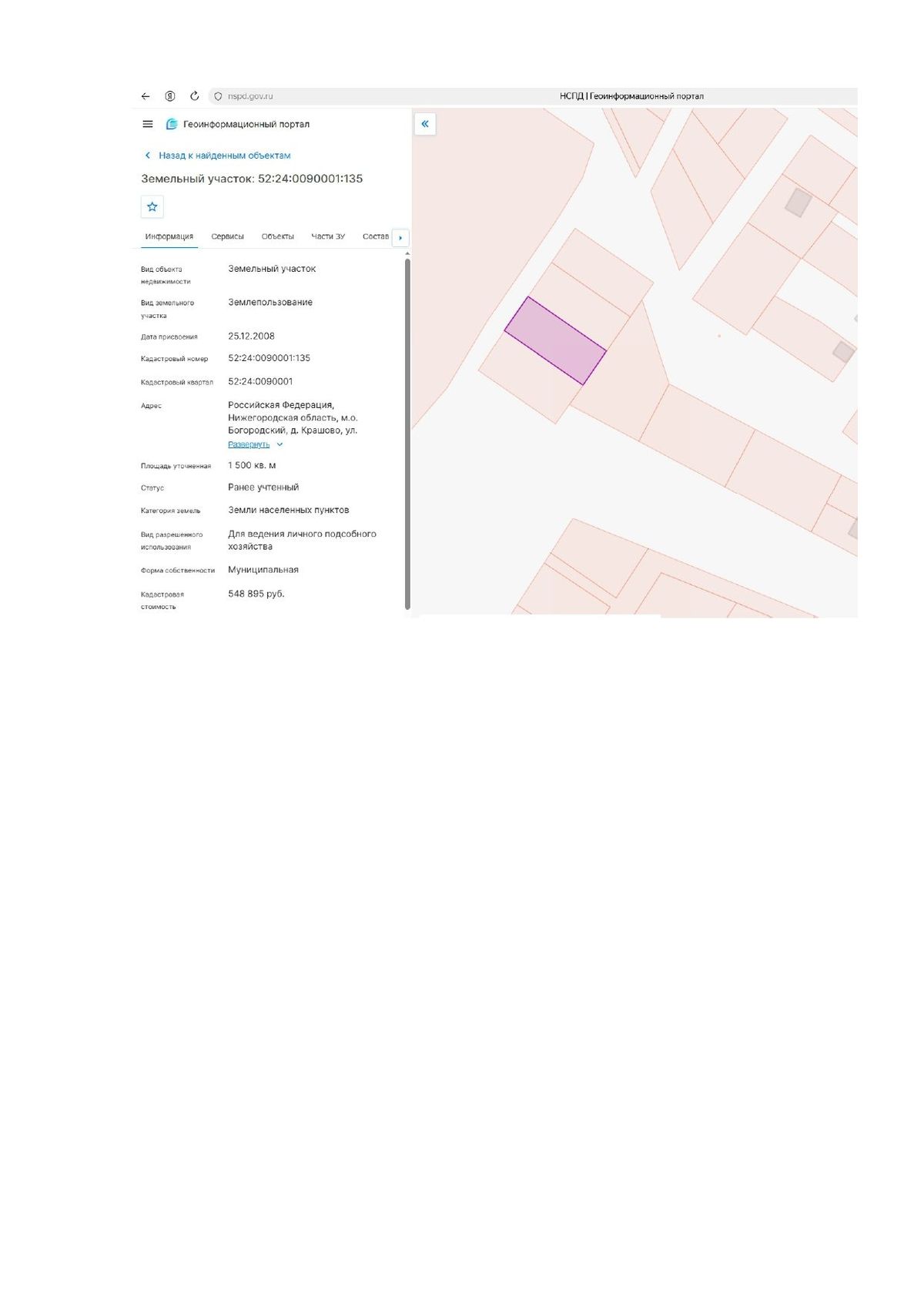This screenshot has width=924, height=1306.
Task: Click the date 25.12.2008
Action: pos(251,336)
